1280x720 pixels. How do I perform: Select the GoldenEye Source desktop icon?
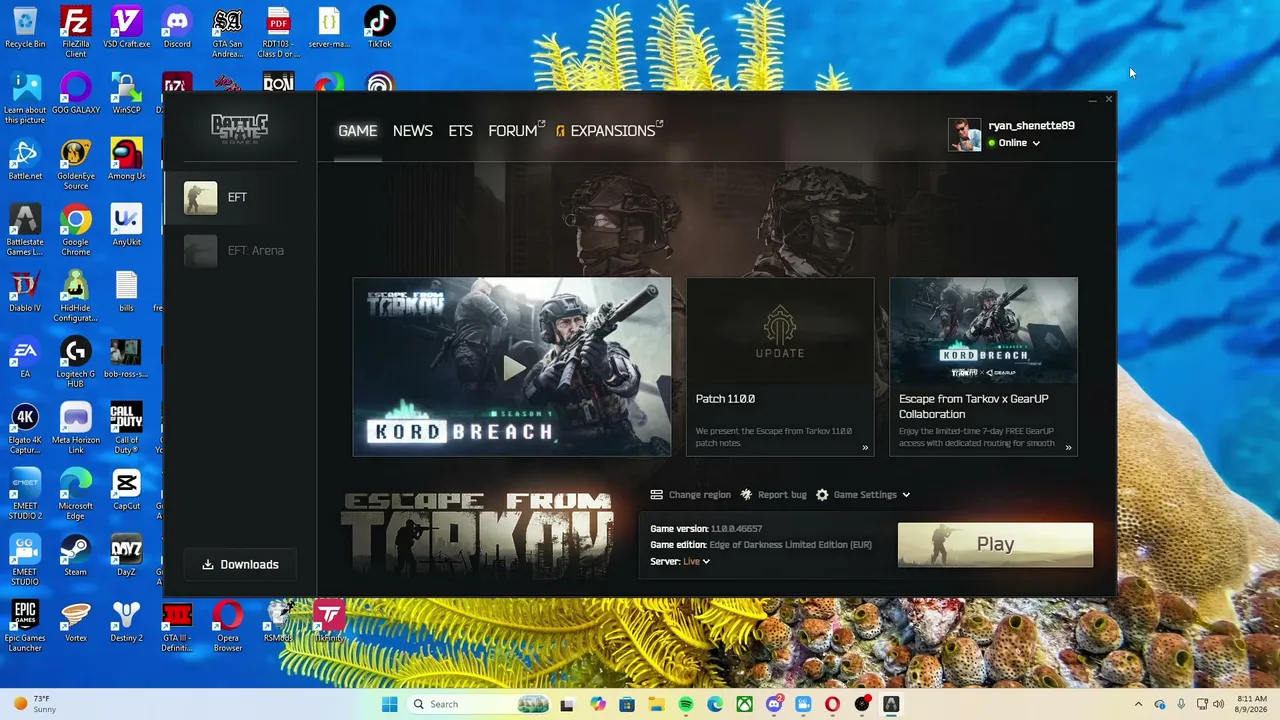[76, 165]
